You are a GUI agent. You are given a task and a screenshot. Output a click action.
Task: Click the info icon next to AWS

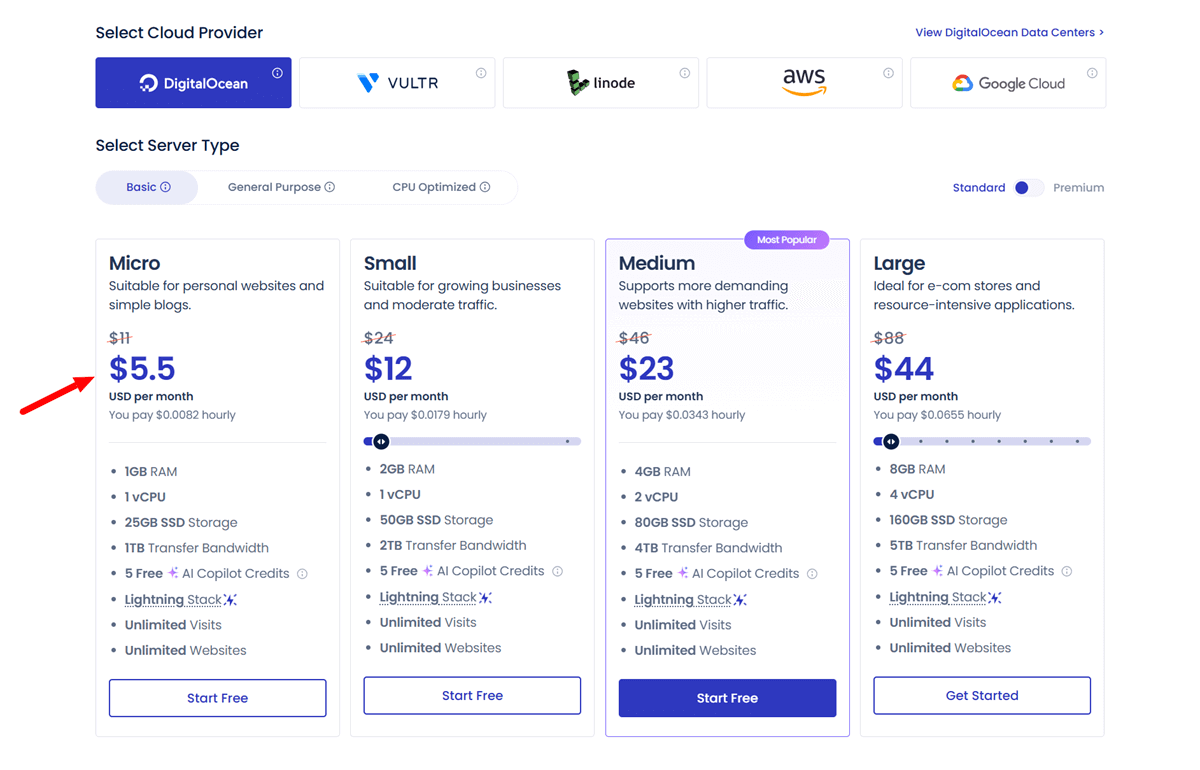point(888,71)
